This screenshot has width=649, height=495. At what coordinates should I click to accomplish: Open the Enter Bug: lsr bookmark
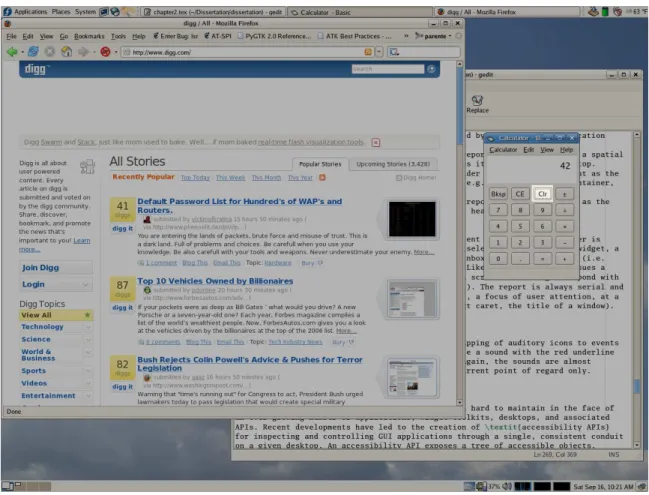click(175, 36)
